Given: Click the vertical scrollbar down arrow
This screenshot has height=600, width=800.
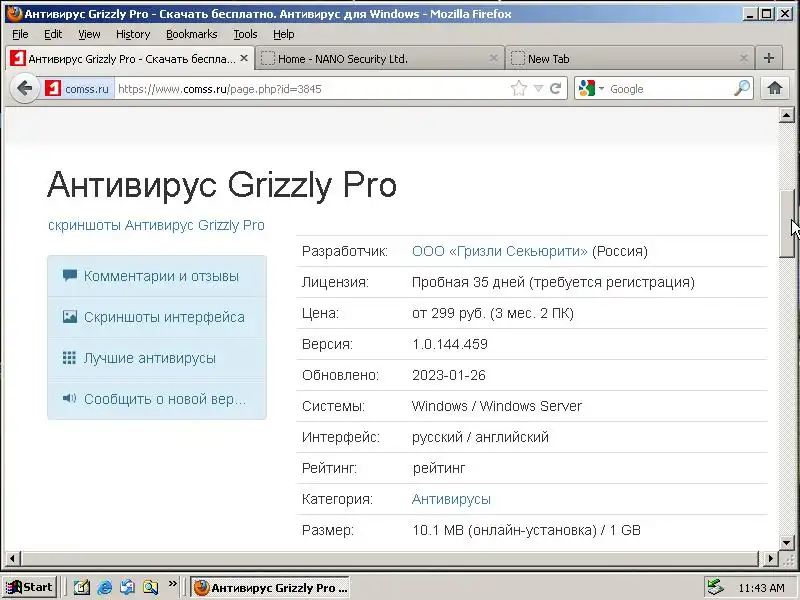Looking at the screenshot, I should click(786, 543).
